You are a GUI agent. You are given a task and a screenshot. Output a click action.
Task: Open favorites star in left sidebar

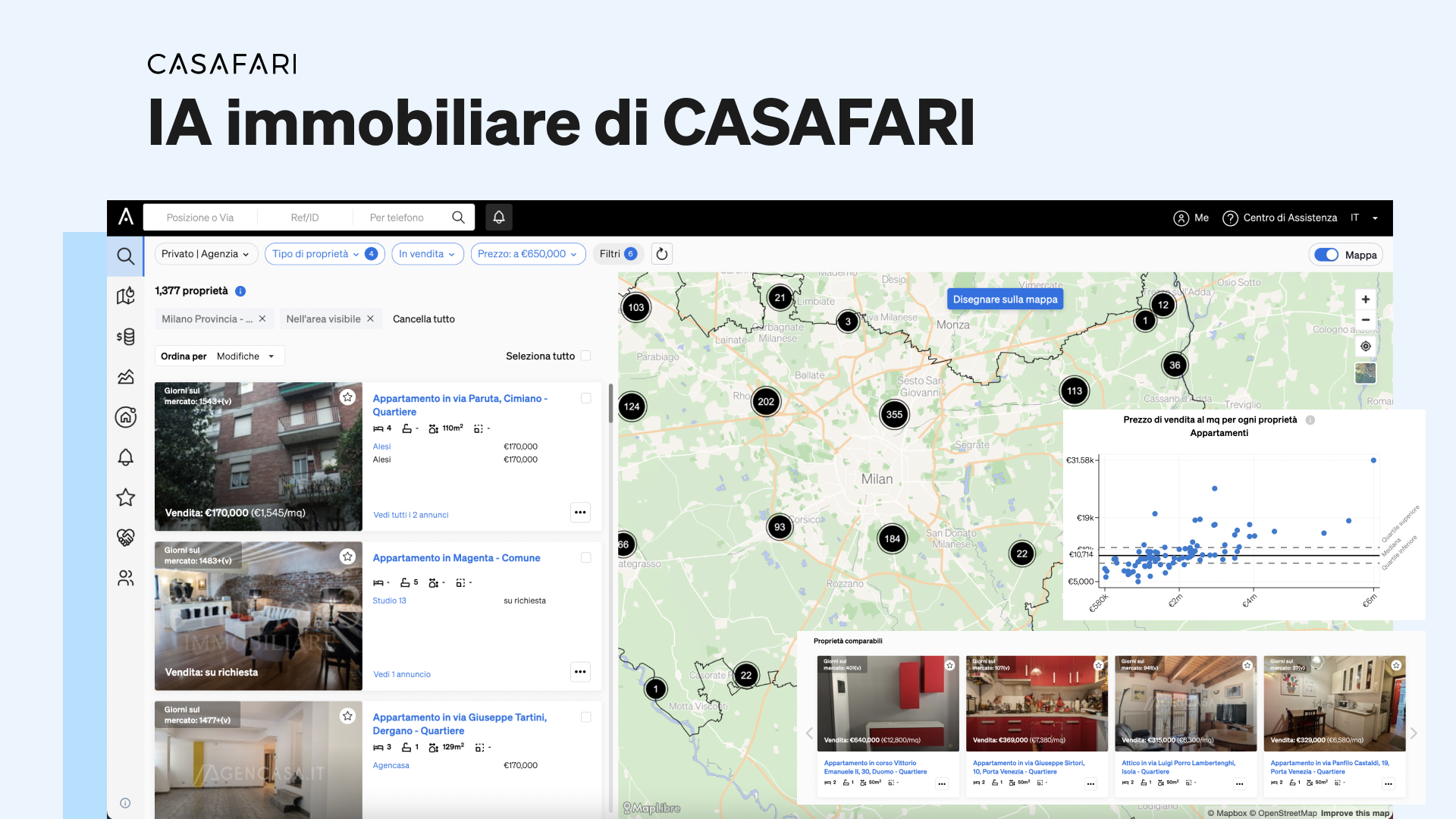[x=126, y=497]
